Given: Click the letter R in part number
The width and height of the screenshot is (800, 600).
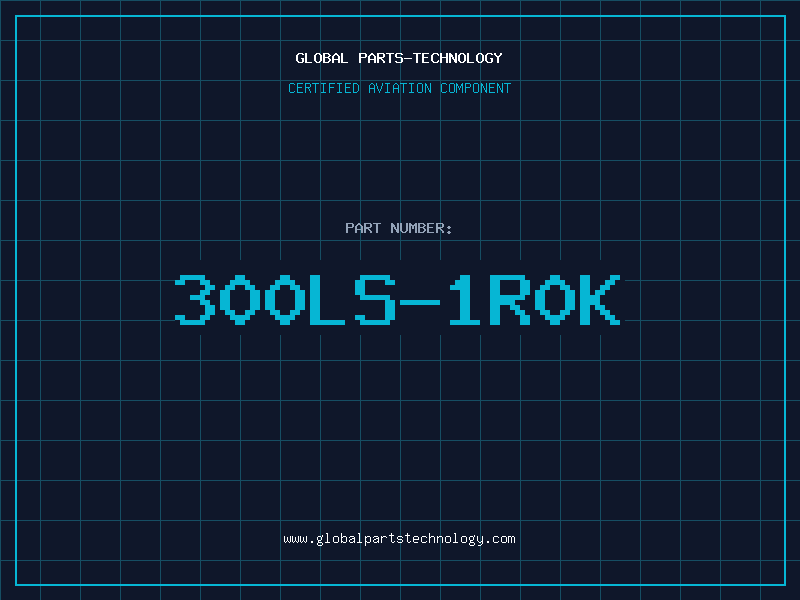Looking at the screenshot, I should [x=510, y=300].
